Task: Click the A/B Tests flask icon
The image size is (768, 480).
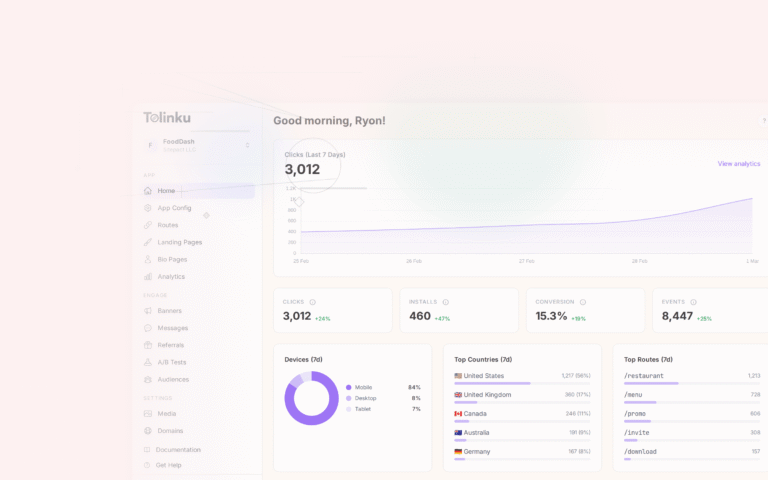Action: click(x=148, y=362)
